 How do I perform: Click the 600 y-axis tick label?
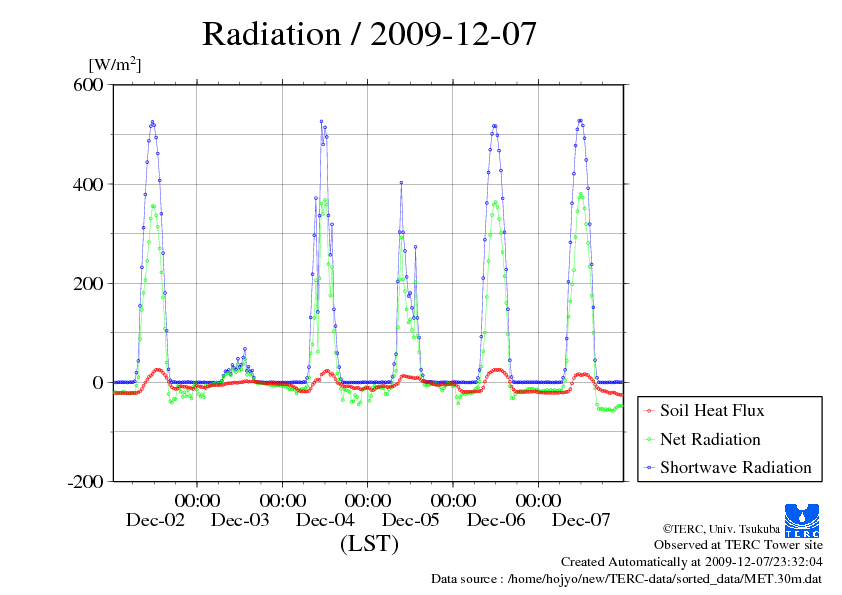tap(89, 85)
